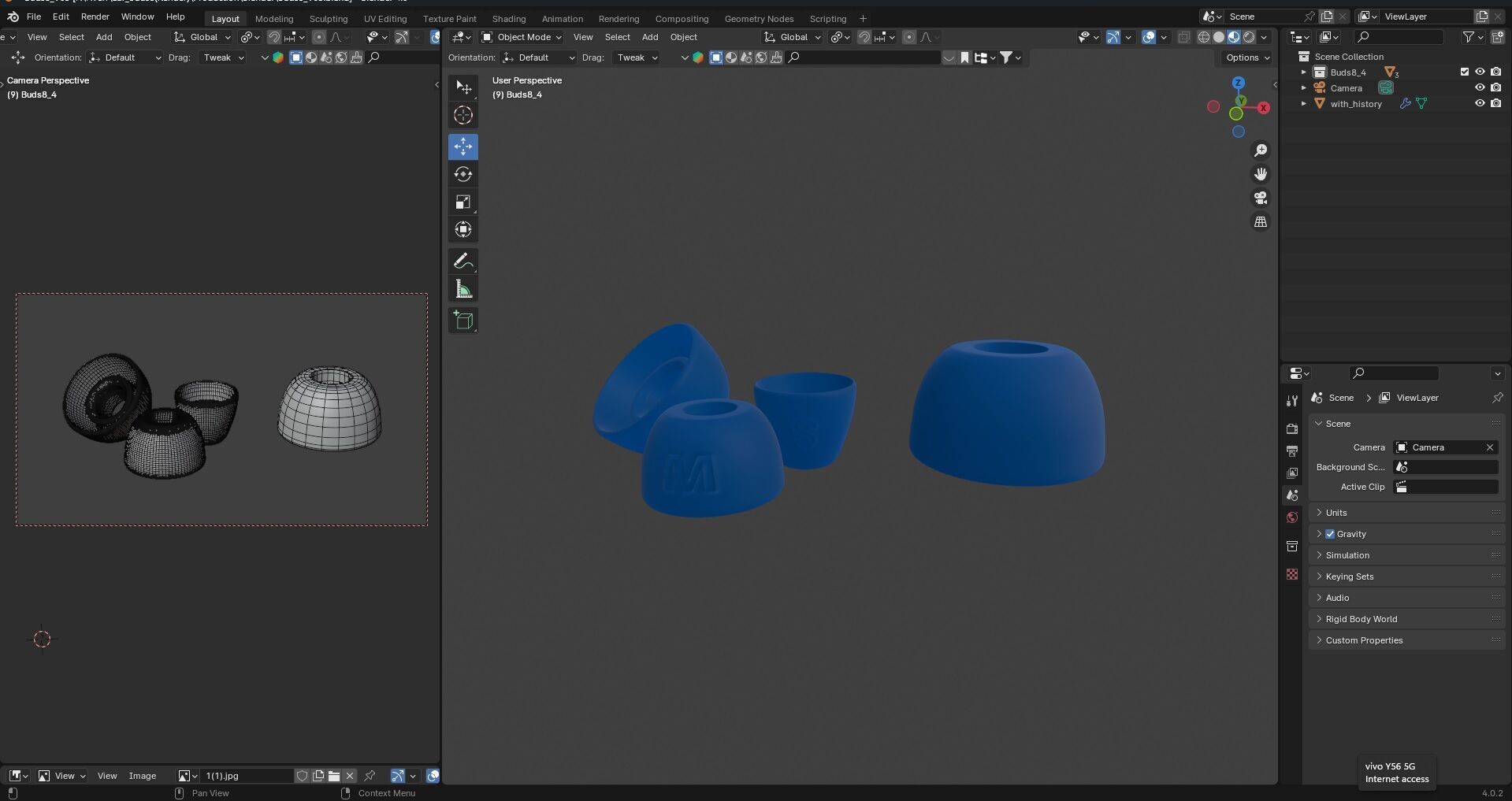This screenshot has width=1512, height=801.
Task: Open the Render properties tab
Action: click(x=1292, y=429)
